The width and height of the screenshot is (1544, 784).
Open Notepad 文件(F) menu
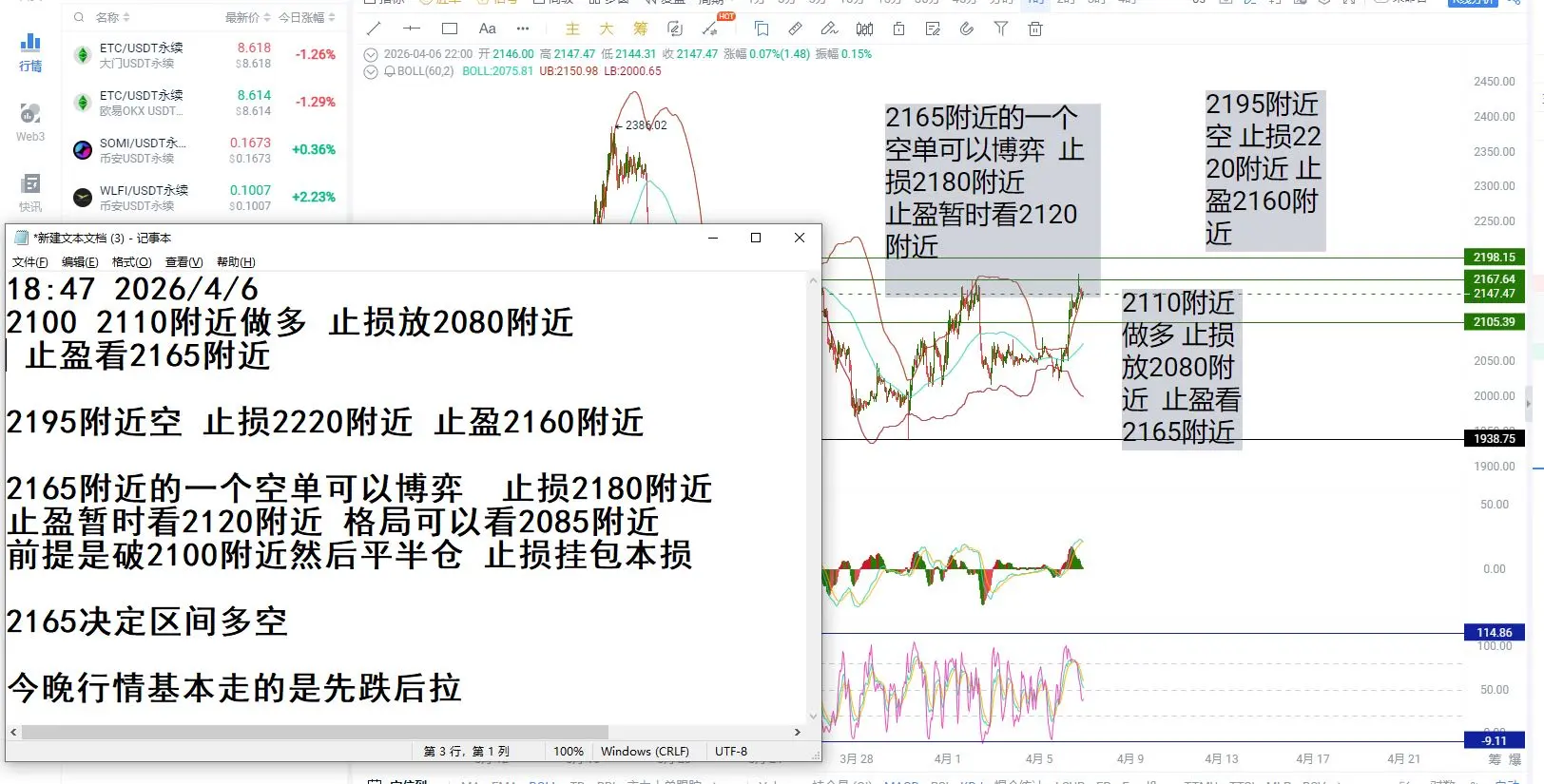[29, 262]
